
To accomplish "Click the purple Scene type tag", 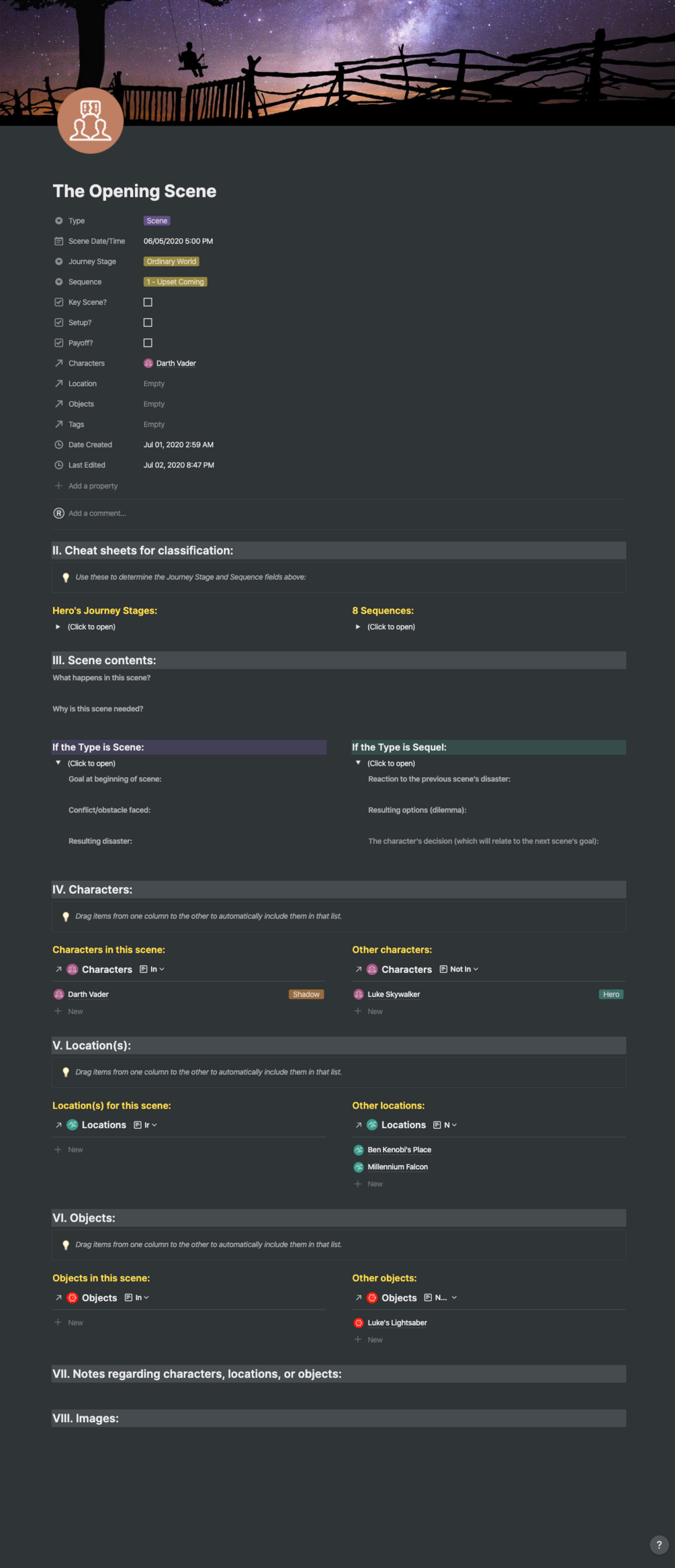I will click(156, 221).
